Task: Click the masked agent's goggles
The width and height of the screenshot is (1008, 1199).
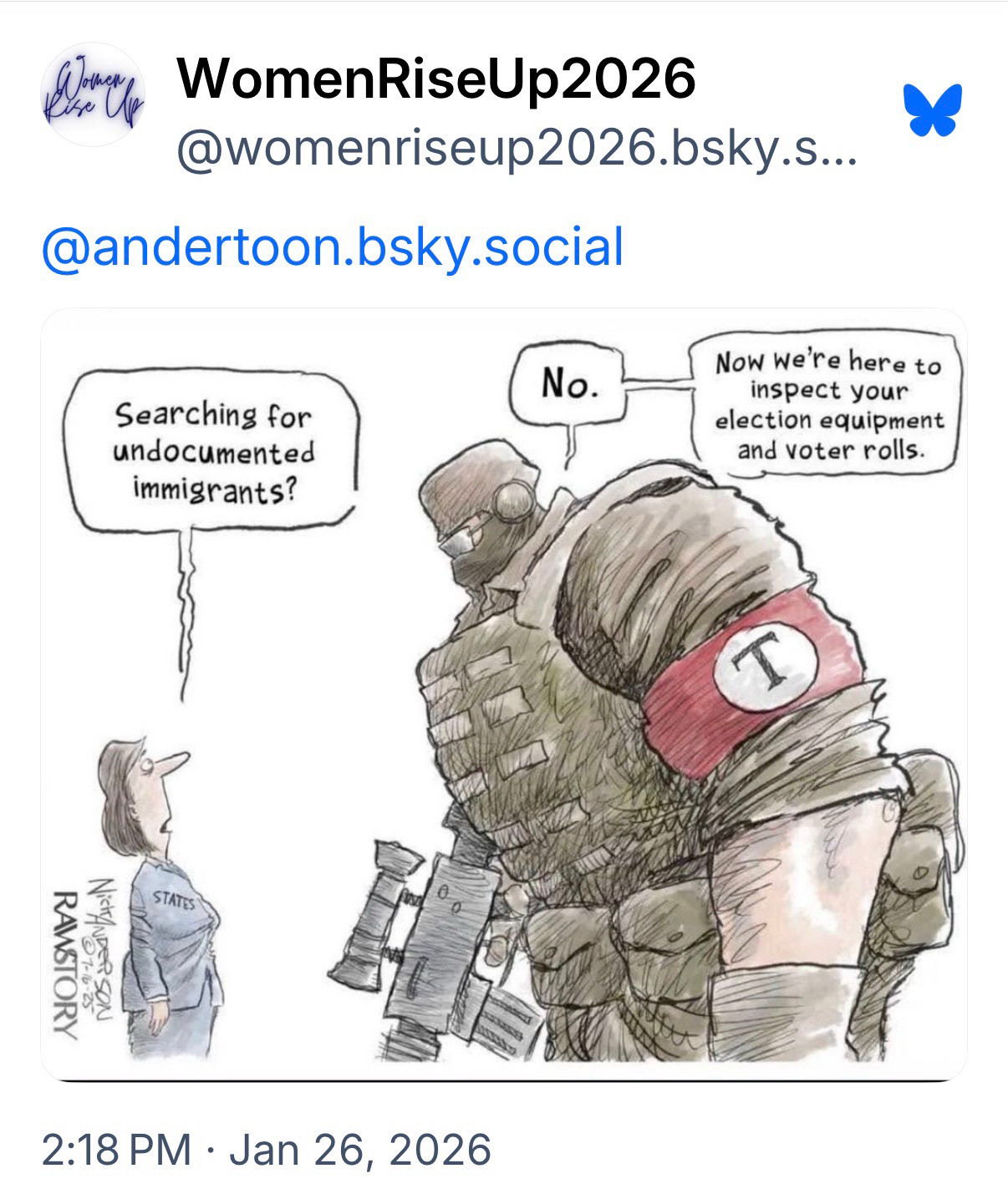Action: click(x=465, y=537)
